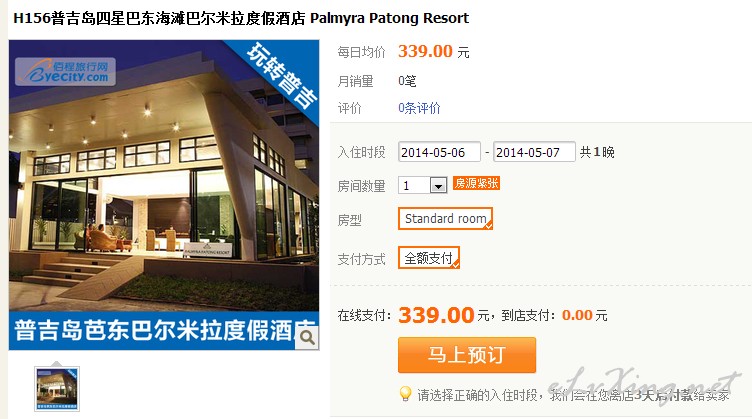Screen dimensions: 752x419
Task: Select the small hotel thumbnail image
Action: click(x=57, y=389)
